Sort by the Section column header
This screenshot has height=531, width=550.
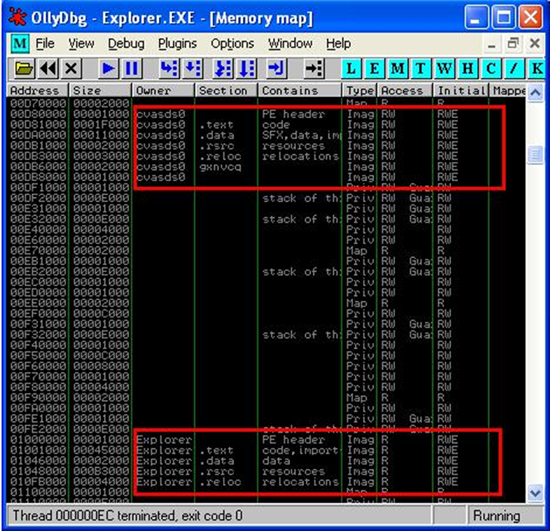click(x=227, y=90)
